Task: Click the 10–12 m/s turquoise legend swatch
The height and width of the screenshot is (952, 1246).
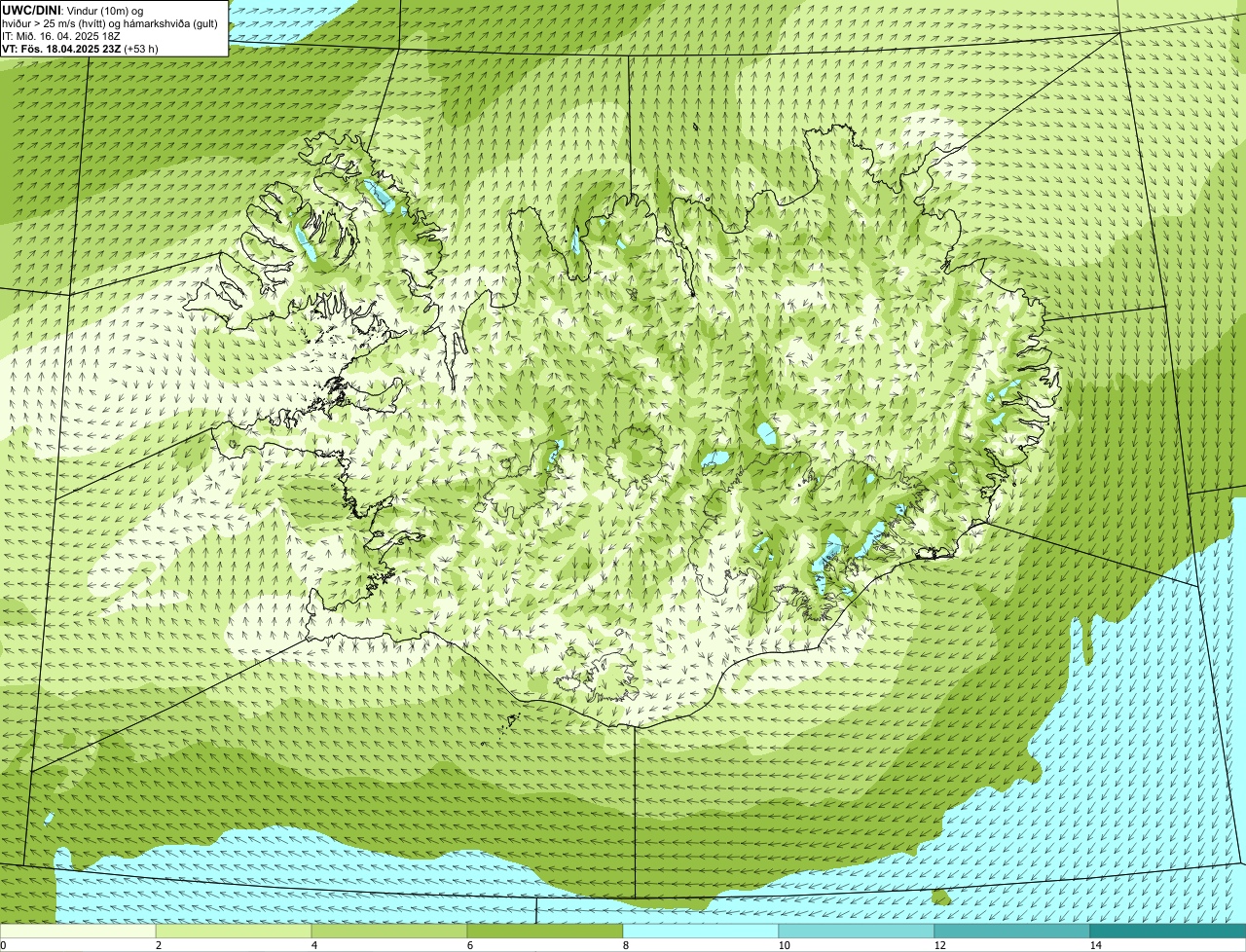Action: (x=857, y=931)
